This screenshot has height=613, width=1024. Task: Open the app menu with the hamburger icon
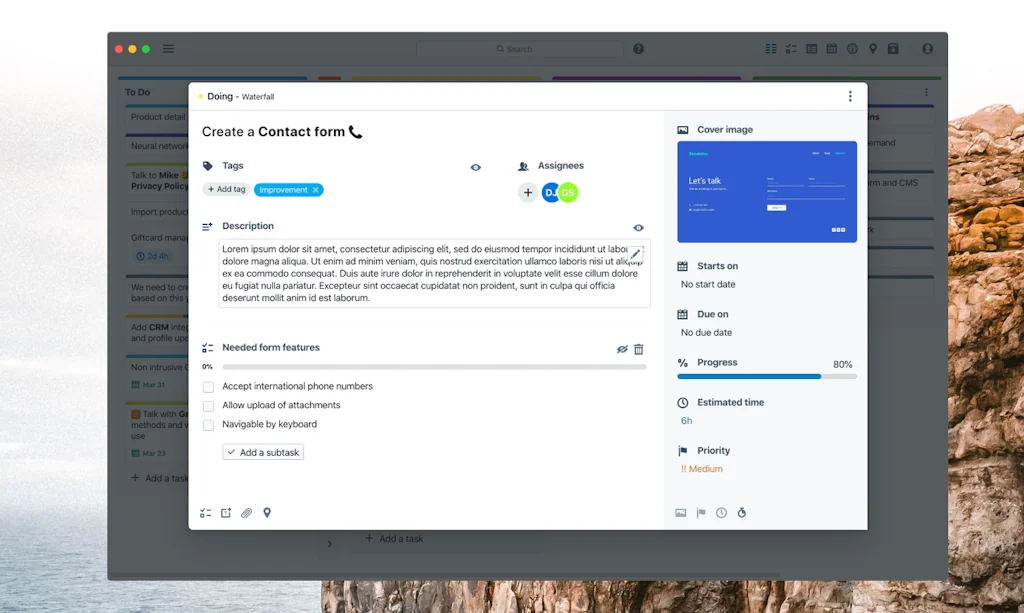(x=168, y=48)
